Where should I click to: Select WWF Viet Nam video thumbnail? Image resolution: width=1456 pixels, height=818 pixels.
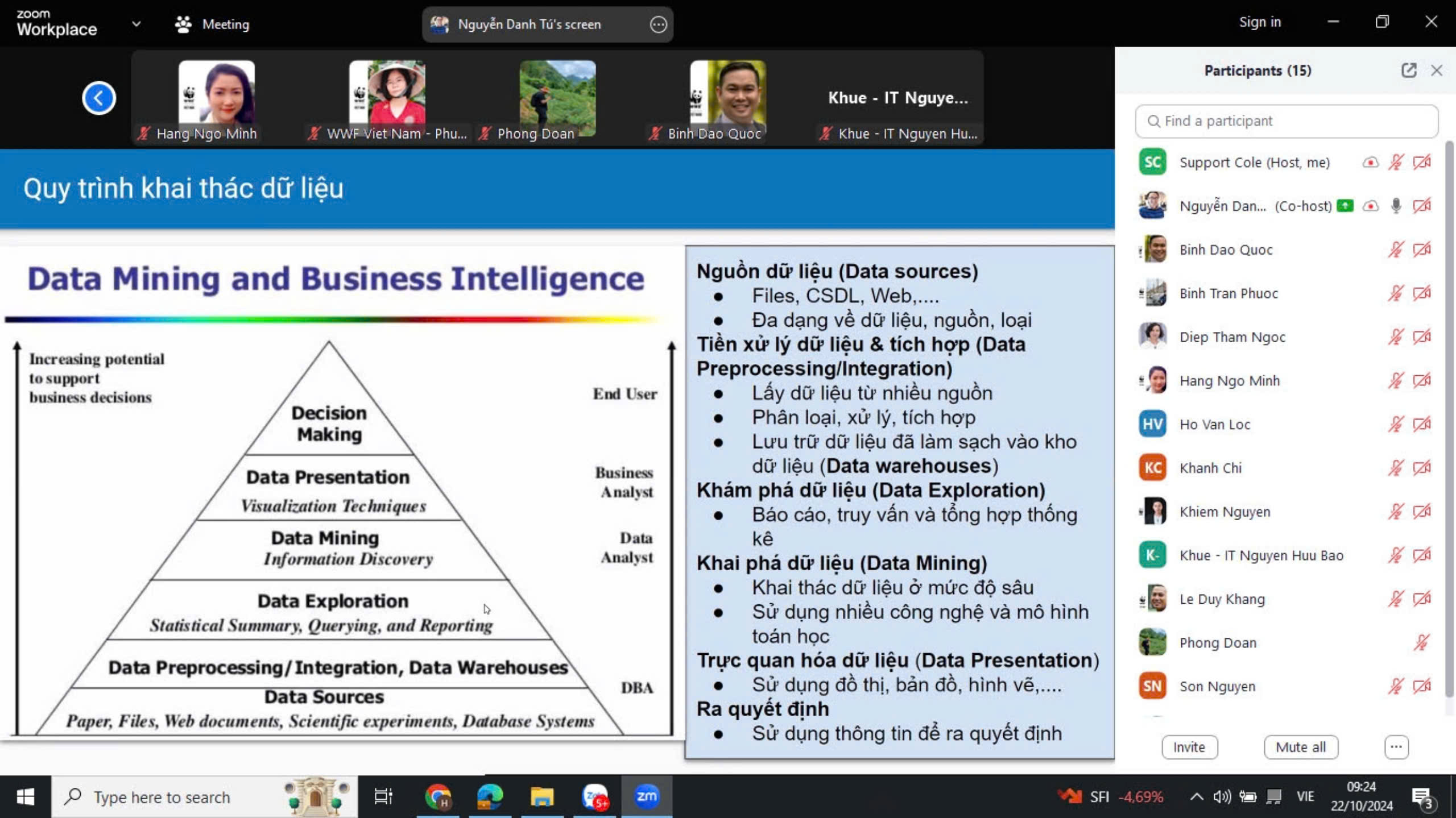(387, 99)
